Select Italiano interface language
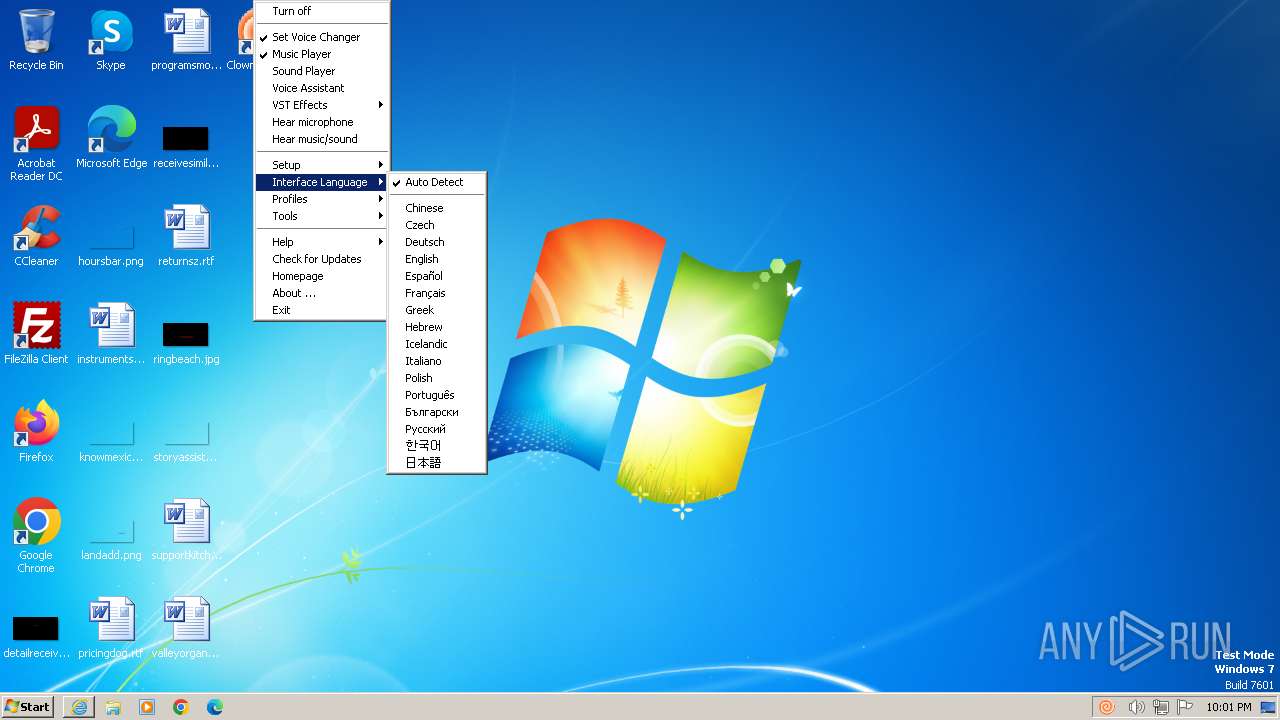The image size is (1280, 720). (437, 361)
